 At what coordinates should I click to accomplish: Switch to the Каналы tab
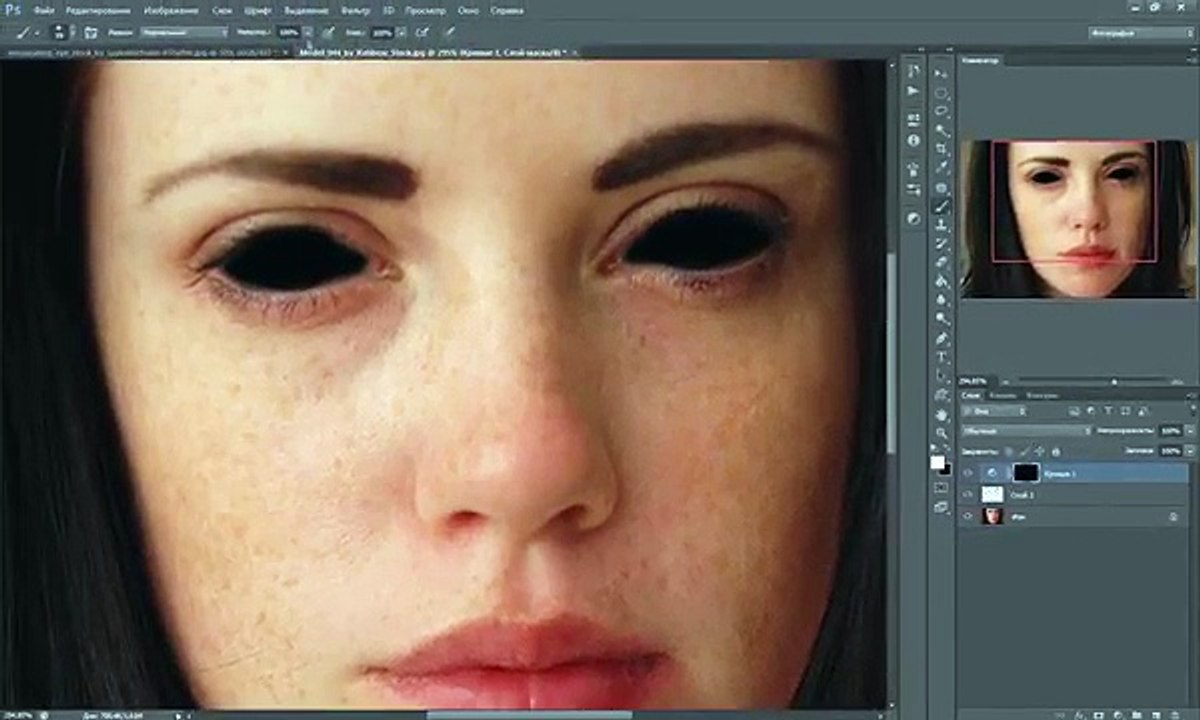1004,395
